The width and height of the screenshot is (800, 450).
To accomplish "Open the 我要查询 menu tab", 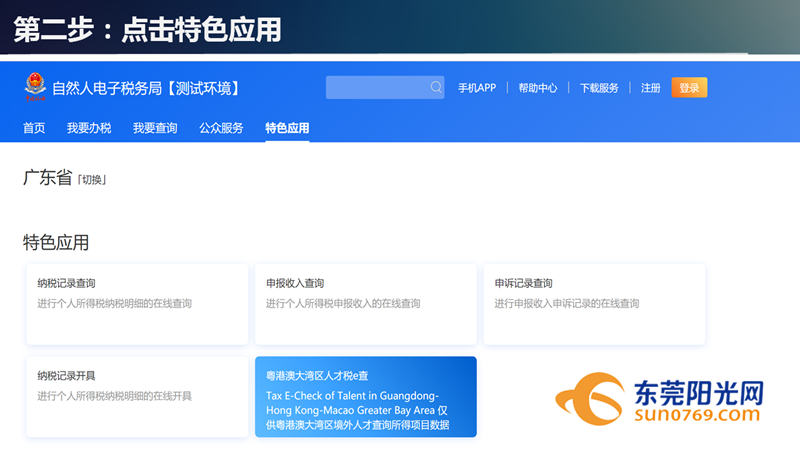I will 155,128.
